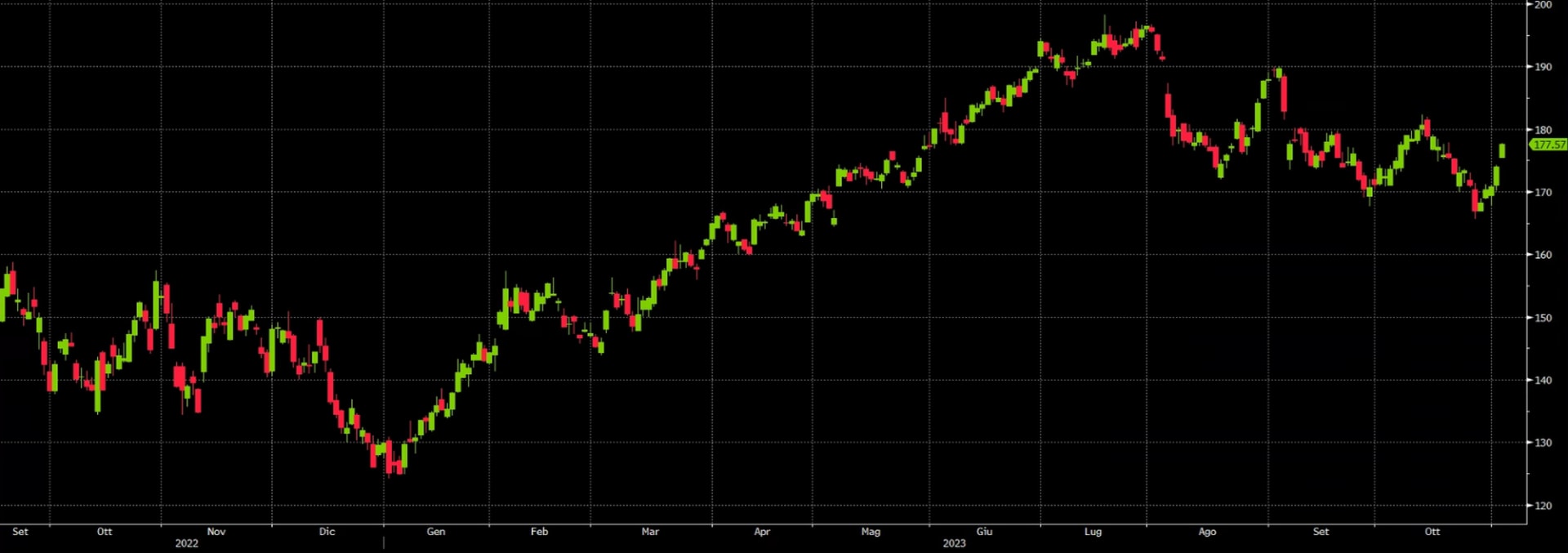Screen dimensions: 1568x553
Task: Select the 140 price axis label
Action: pos(1543,380)
